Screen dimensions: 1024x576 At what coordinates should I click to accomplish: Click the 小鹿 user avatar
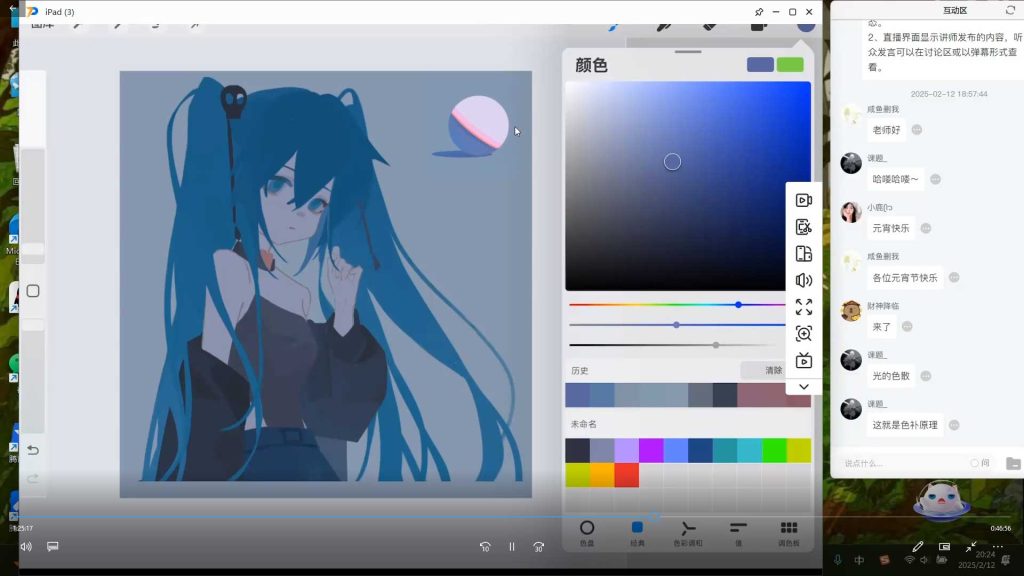coord(851,212)
